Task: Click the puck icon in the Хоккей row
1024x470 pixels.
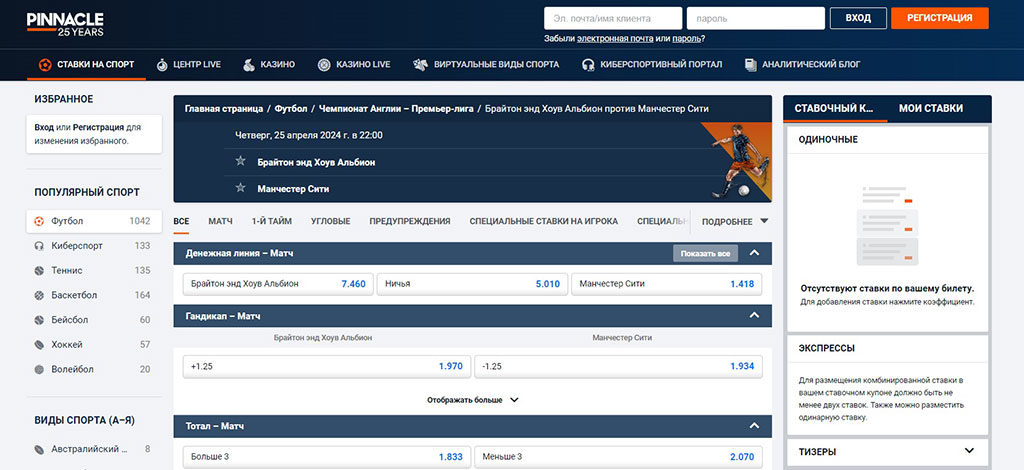Action: [39, 345]
